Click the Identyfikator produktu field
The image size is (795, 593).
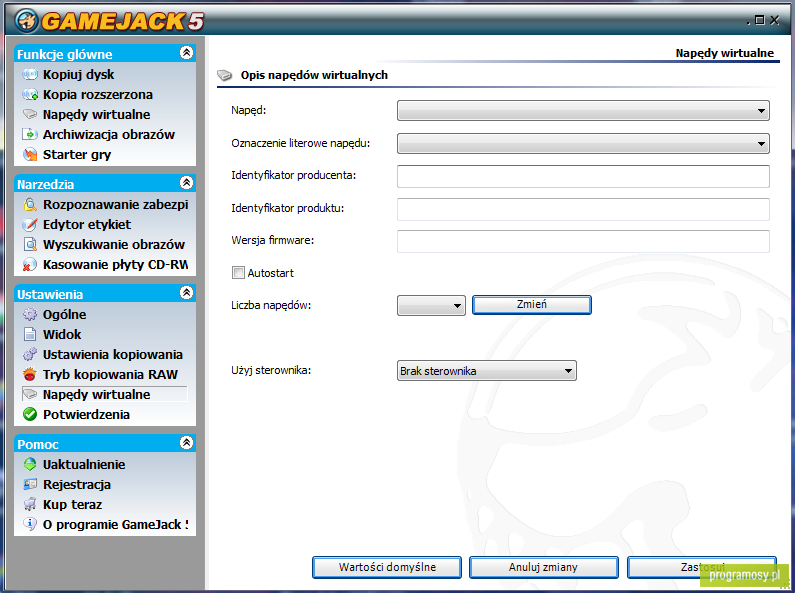583,209
